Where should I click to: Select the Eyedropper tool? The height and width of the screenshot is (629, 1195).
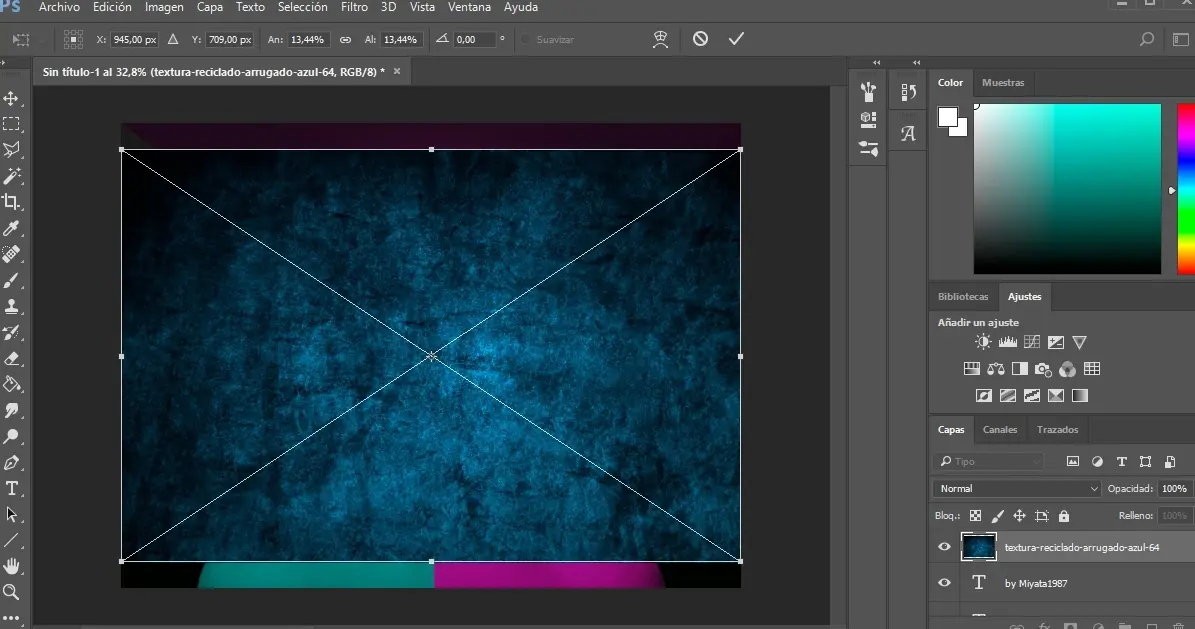(x=12, y=228)
